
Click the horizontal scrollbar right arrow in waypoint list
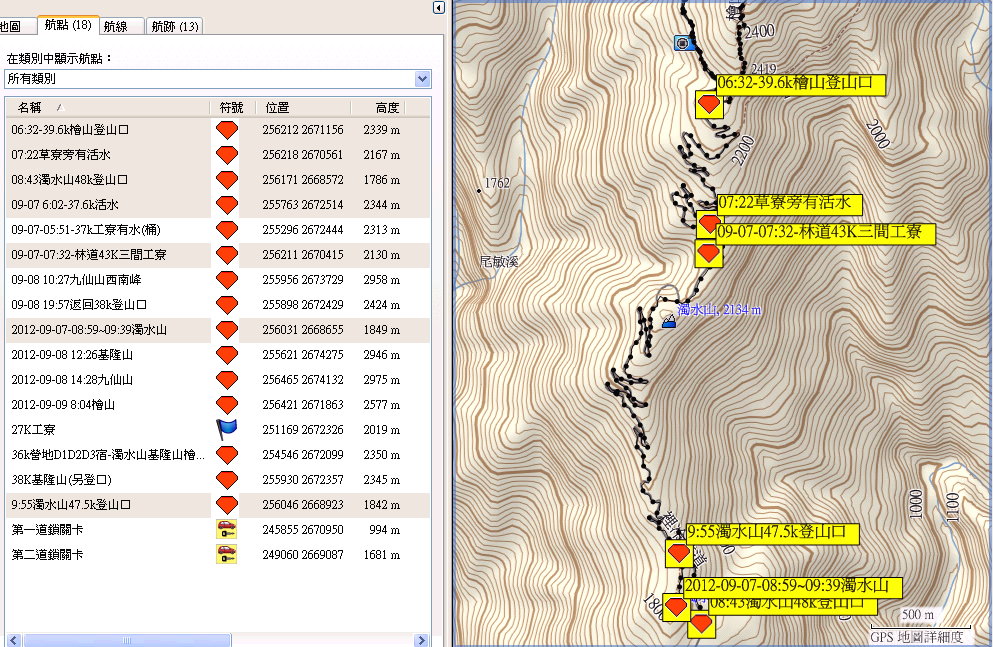pyautogui.click(x=424, y=639)
